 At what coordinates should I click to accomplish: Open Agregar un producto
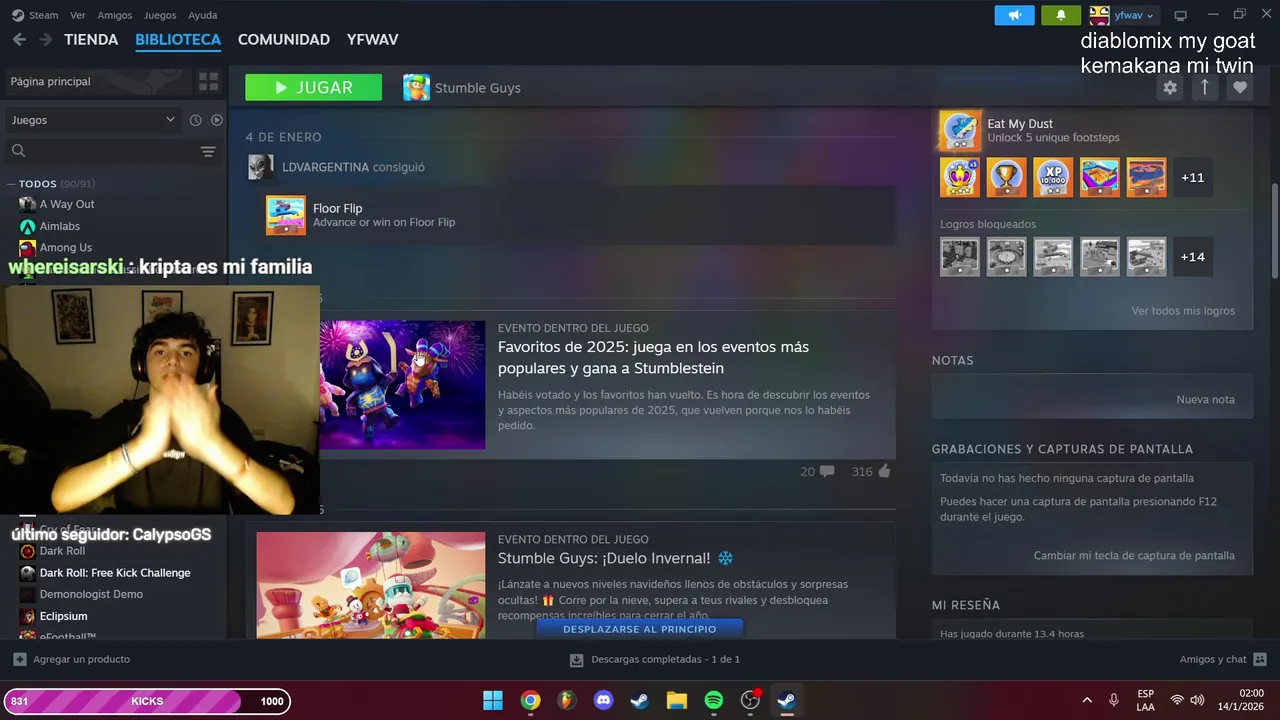[72, 659]
